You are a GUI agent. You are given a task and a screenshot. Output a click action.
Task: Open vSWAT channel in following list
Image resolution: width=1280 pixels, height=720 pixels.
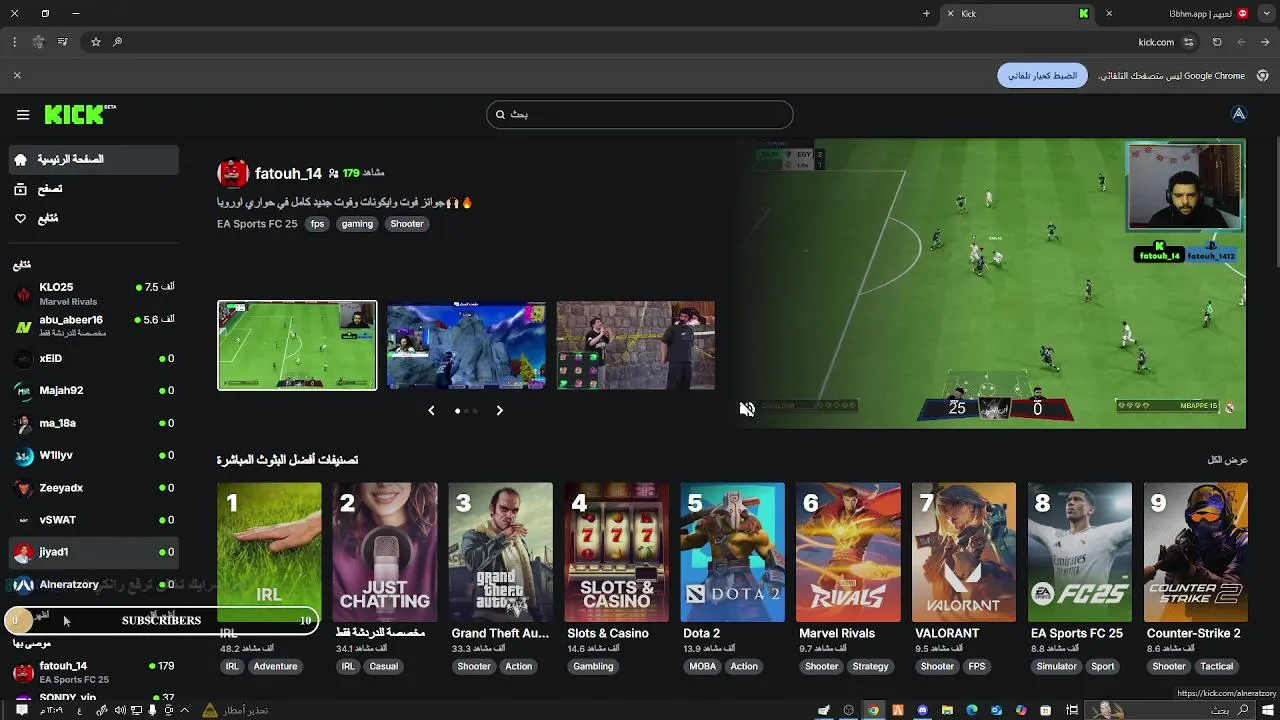pyautogui.click(x=94, y=520)
